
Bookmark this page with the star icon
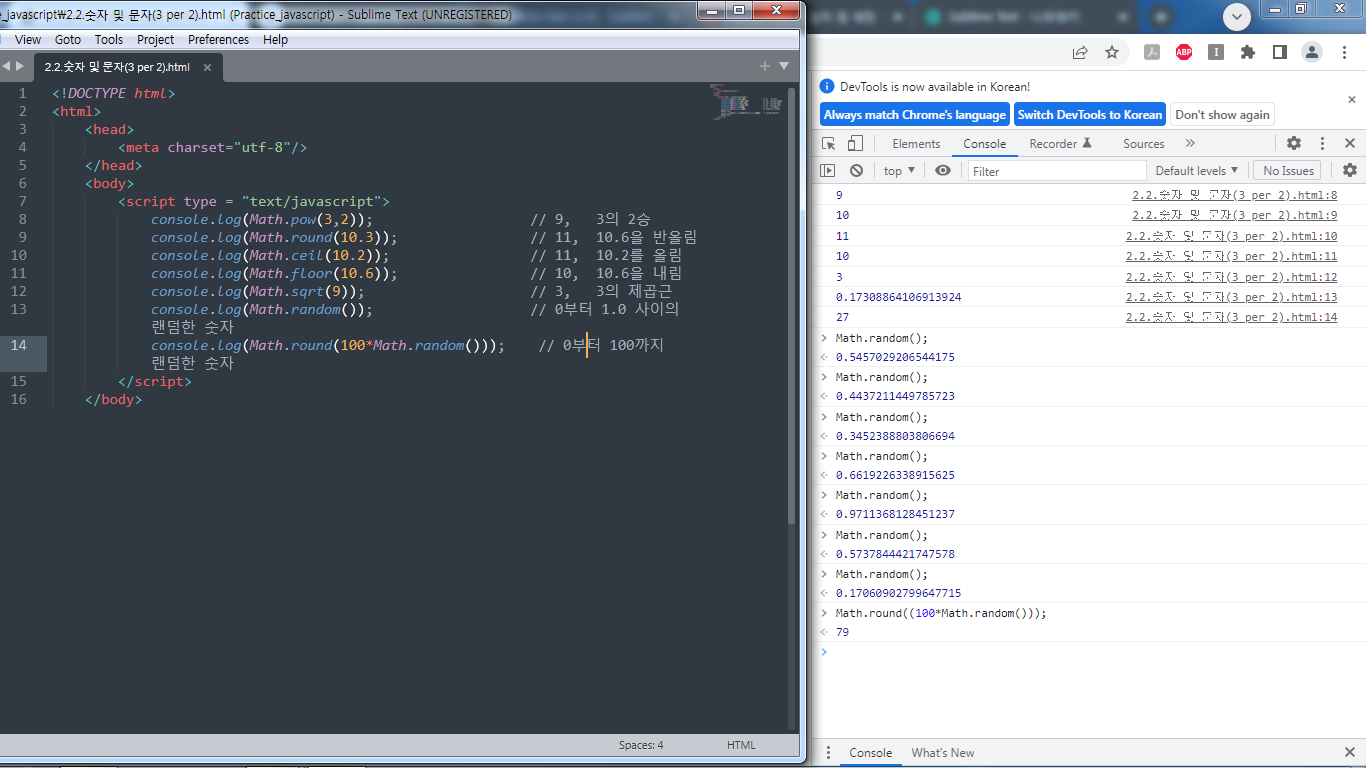click(1112, 52)
